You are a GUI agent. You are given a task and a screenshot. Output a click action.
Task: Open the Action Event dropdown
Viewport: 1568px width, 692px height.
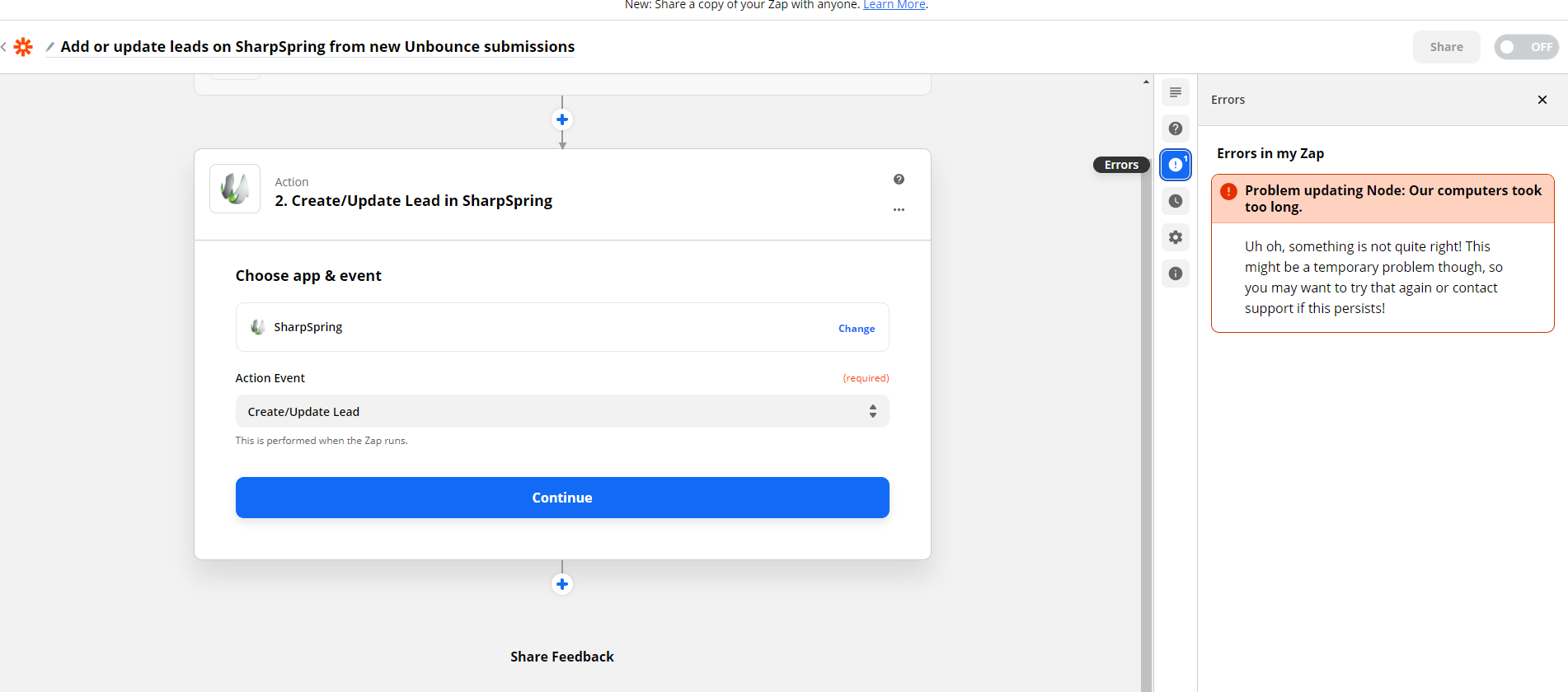562,411
